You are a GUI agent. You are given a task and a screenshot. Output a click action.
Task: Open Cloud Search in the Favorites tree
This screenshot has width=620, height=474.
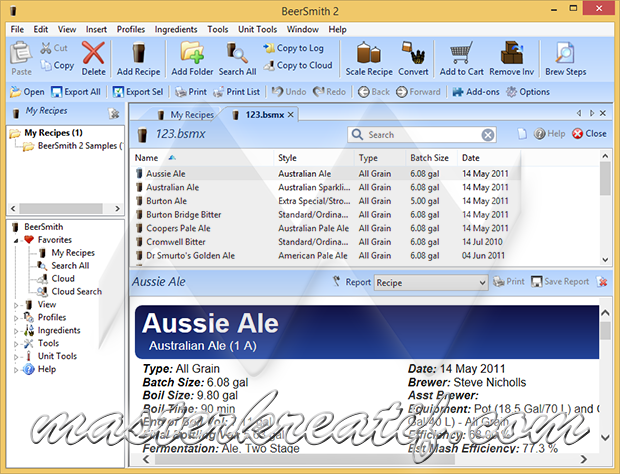[70, 291]
